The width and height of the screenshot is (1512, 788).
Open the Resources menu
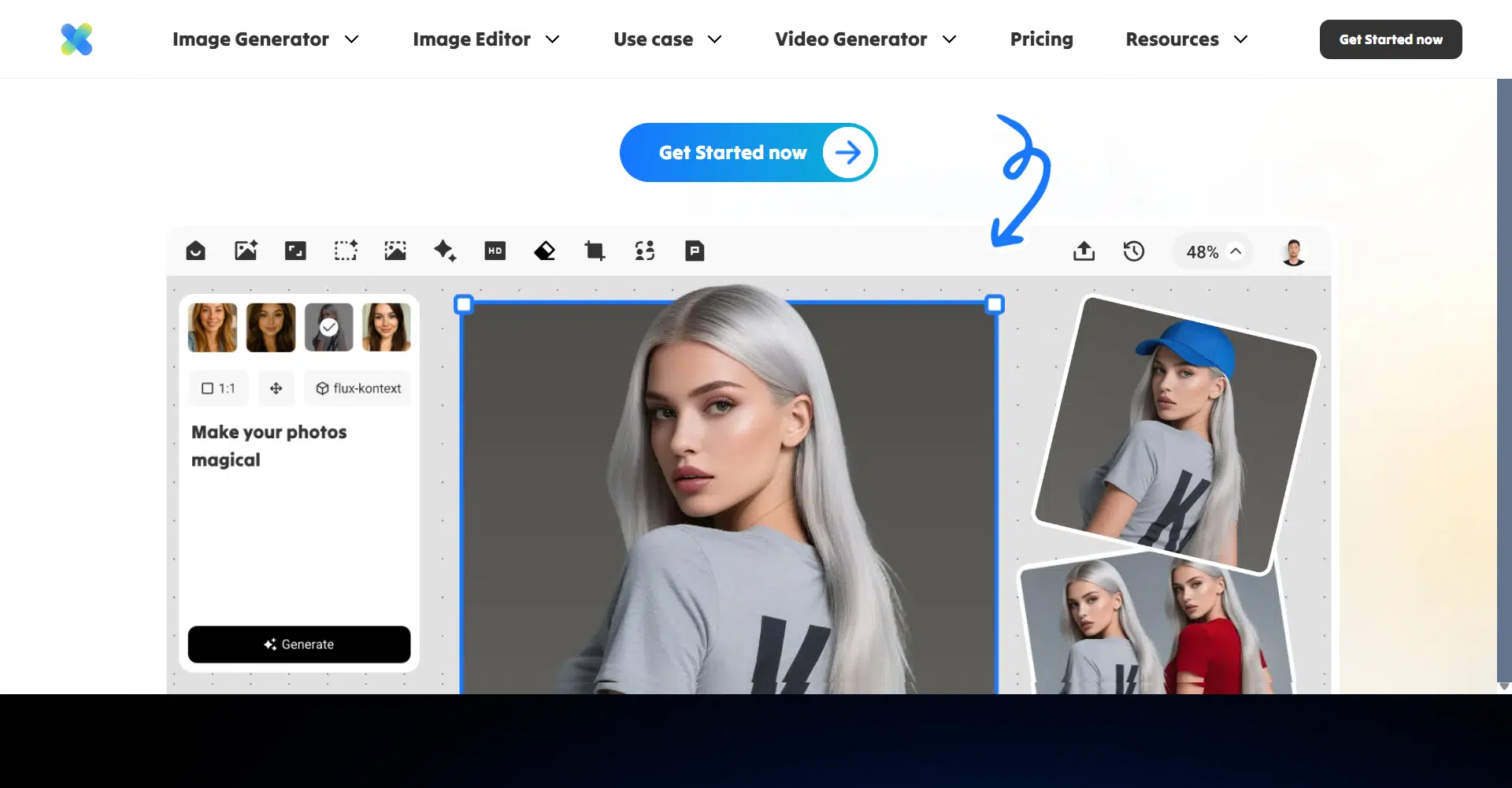[x=1186, y=39]
